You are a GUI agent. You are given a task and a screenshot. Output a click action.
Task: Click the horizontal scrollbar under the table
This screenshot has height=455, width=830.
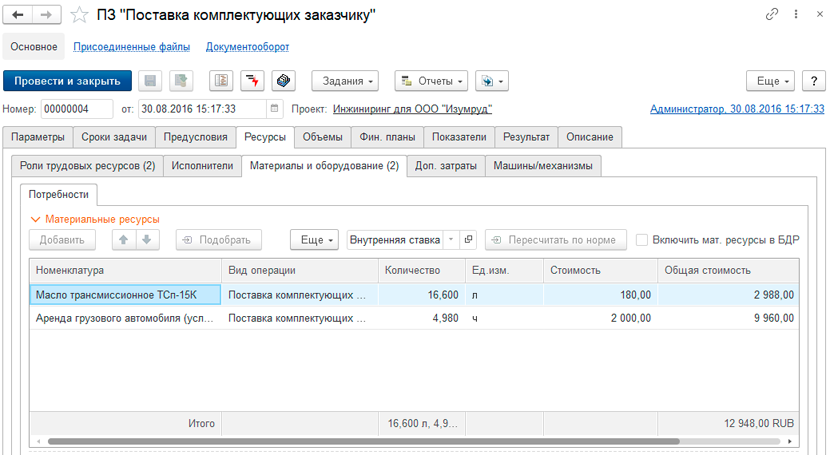363,441
